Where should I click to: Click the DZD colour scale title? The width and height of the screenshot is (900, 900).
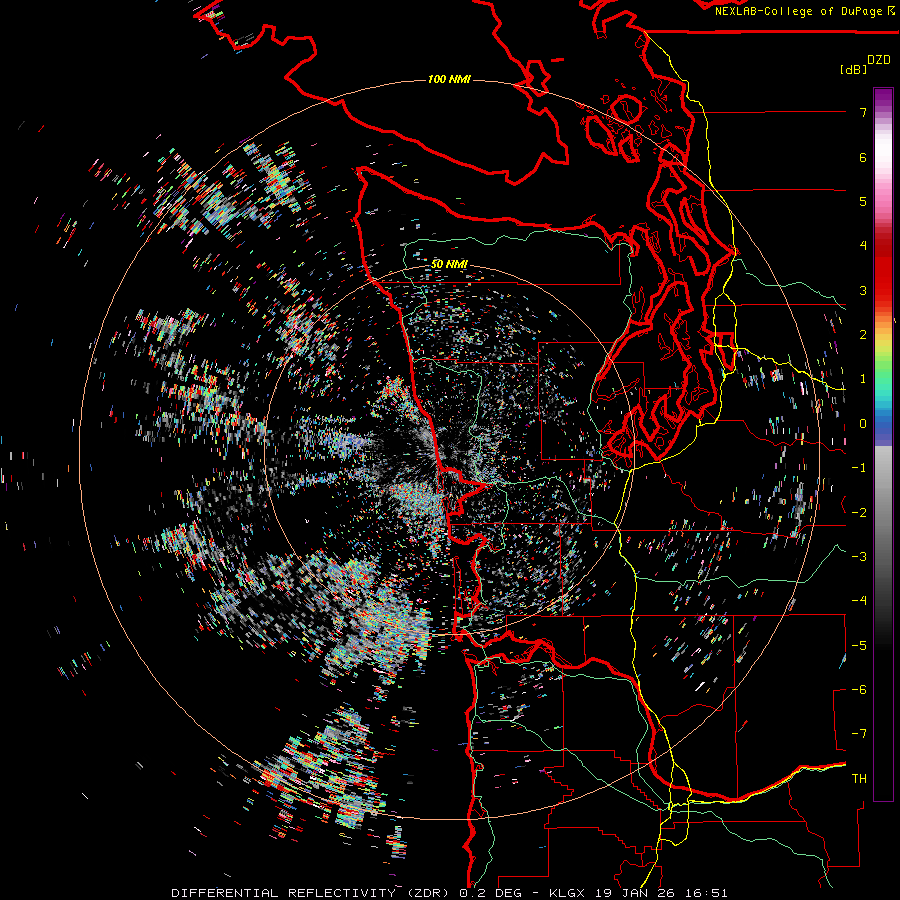pyautogui.click(x=879, y=60)
